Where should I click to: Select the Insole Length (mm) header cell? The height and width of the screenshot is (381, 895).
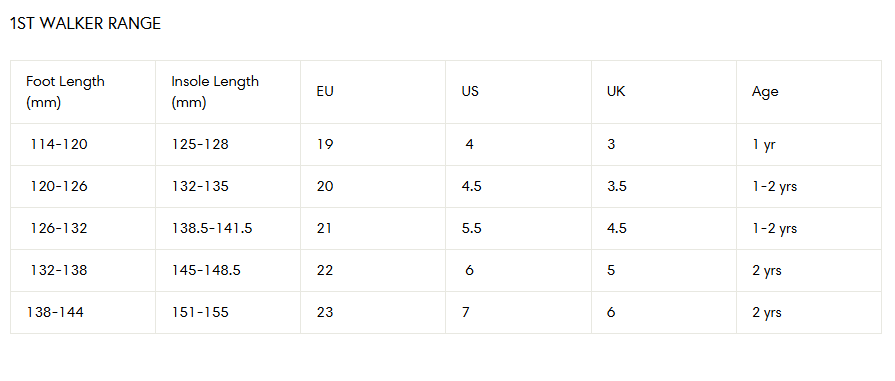(x=228, y=92)
